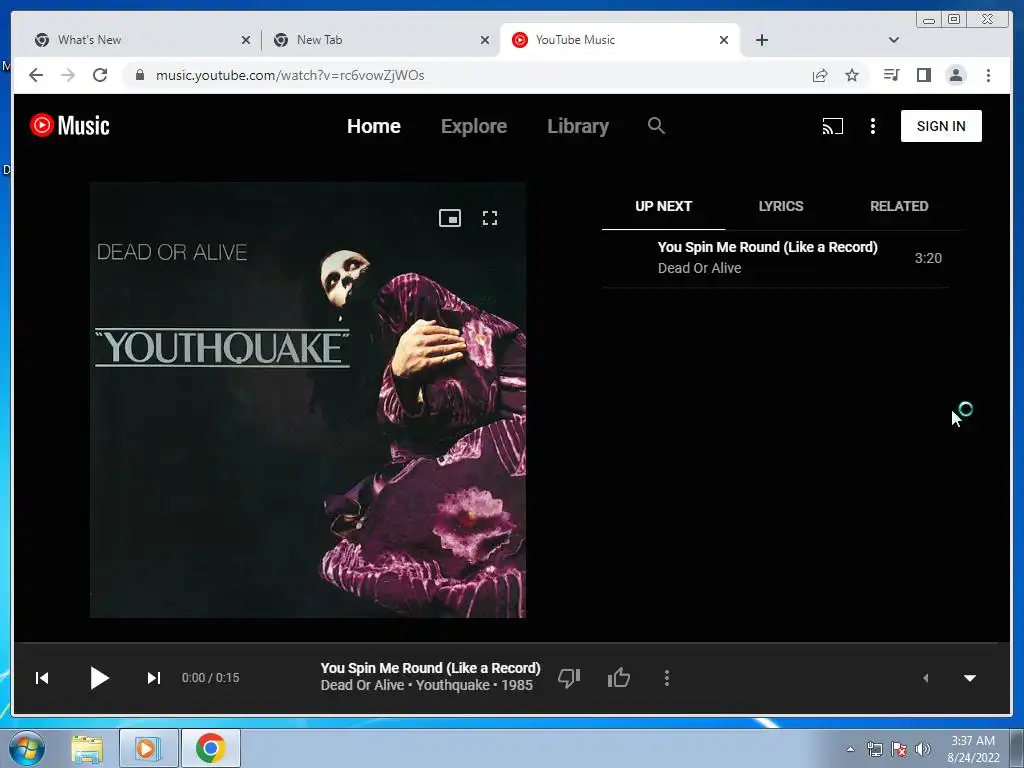
Task: Open Chrome media controls icon
Action: (891, 75)
